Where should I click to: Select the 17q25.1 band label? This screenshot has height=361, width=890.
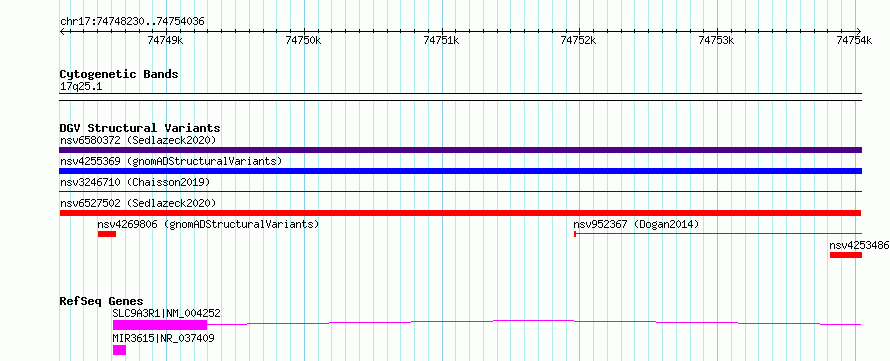coord(81,87)
